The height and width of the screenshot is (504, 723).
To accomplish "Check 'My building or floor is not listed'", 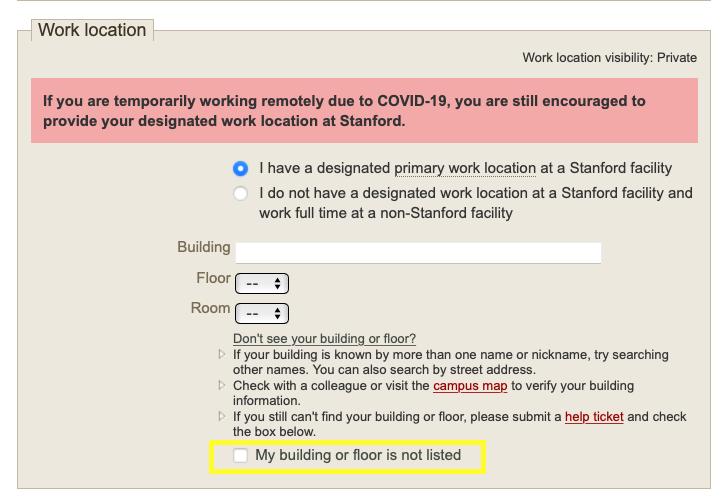I will (x=241, y=456).
